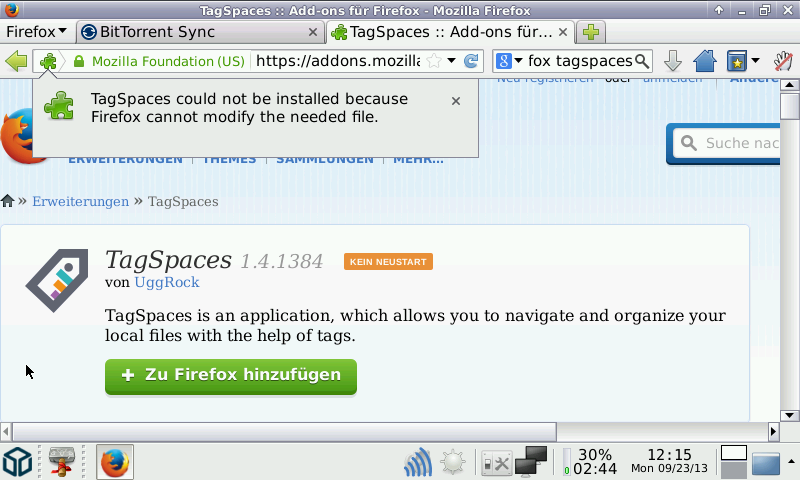Click the add-on puzzle piece in the address bar

48,61
